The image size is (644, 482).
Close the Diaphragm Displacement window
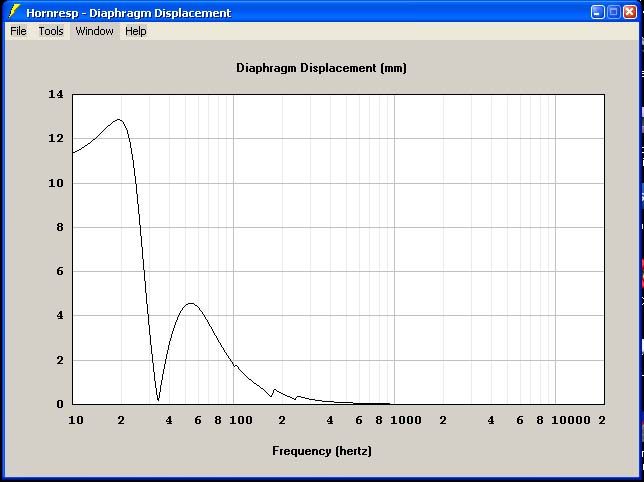pyautogui.click(x=630, y=12)
